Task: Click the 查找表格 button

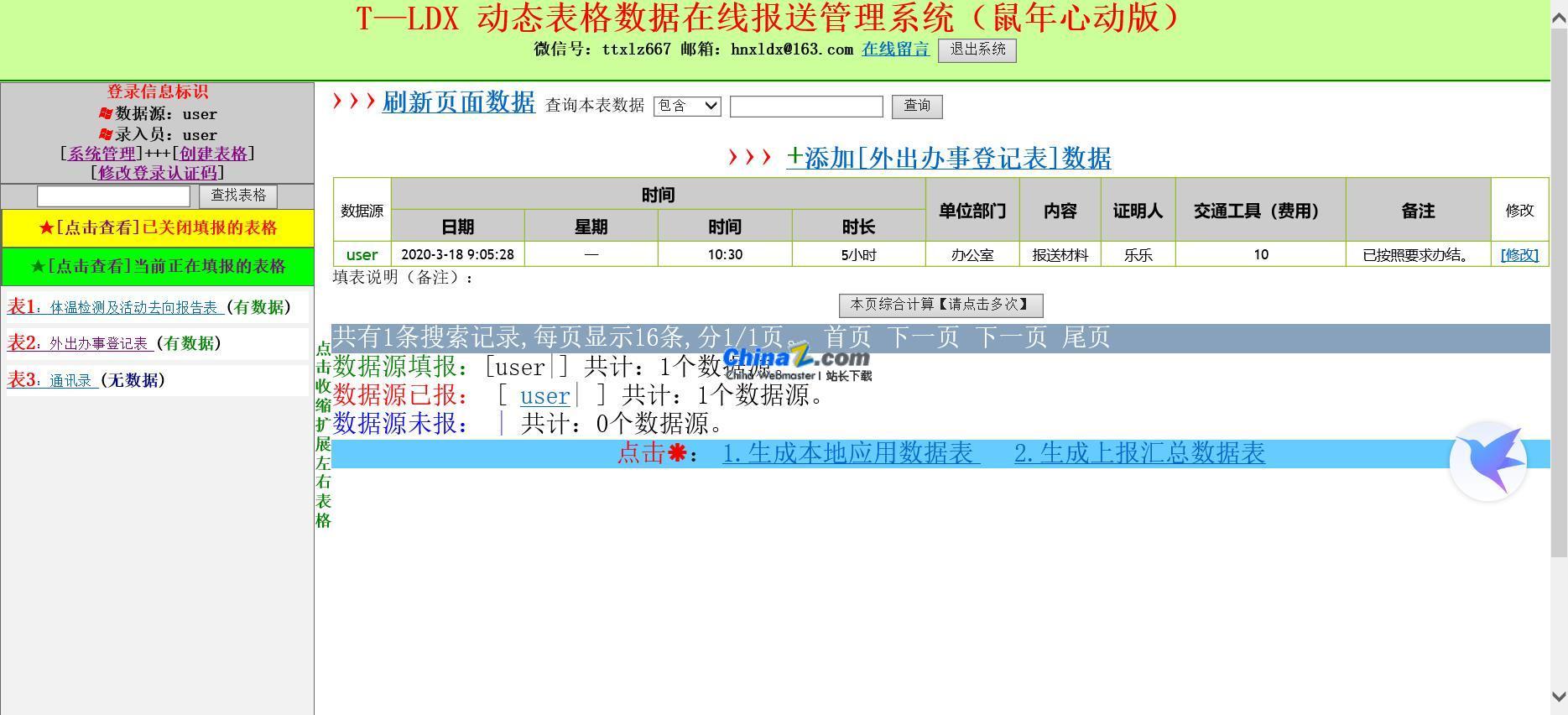Action: click(x=238, y=196)
